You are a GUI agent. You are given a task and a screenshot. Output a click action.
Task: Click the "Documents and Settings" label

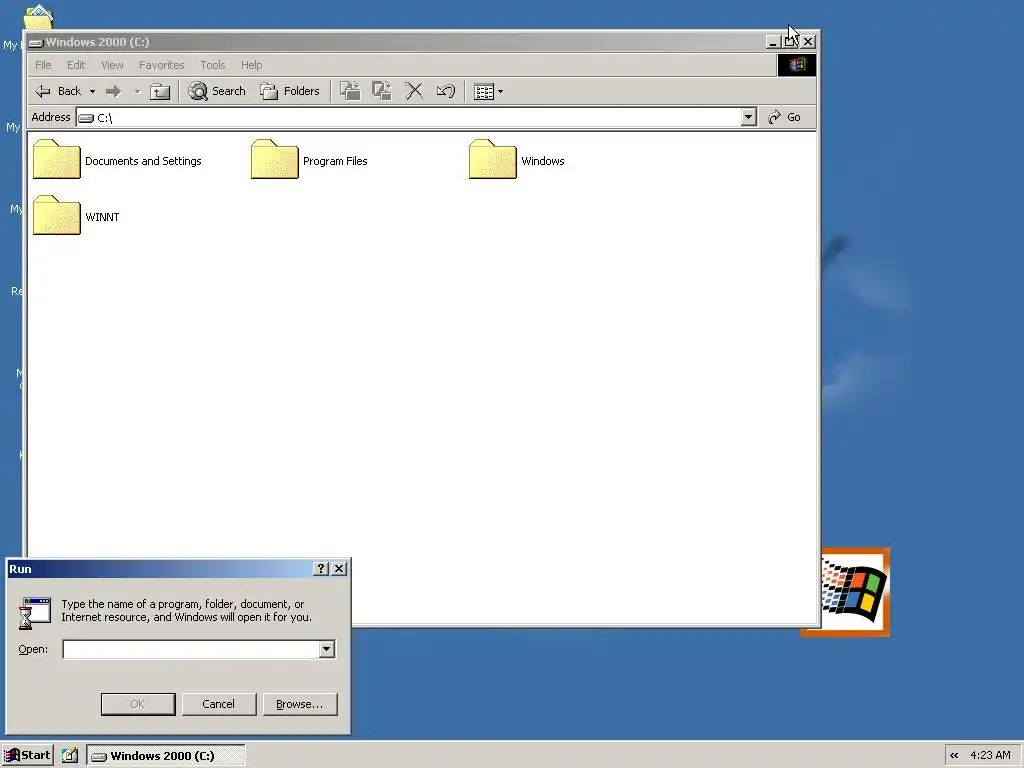[x=143, y=161]
